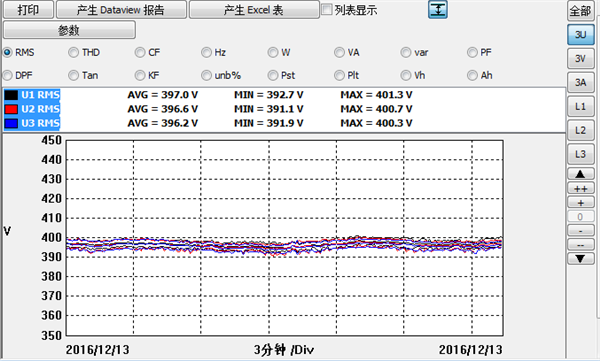Switch to the 3V channel view
This screenshot has width=600, height=361.
(x=580, y=58)
